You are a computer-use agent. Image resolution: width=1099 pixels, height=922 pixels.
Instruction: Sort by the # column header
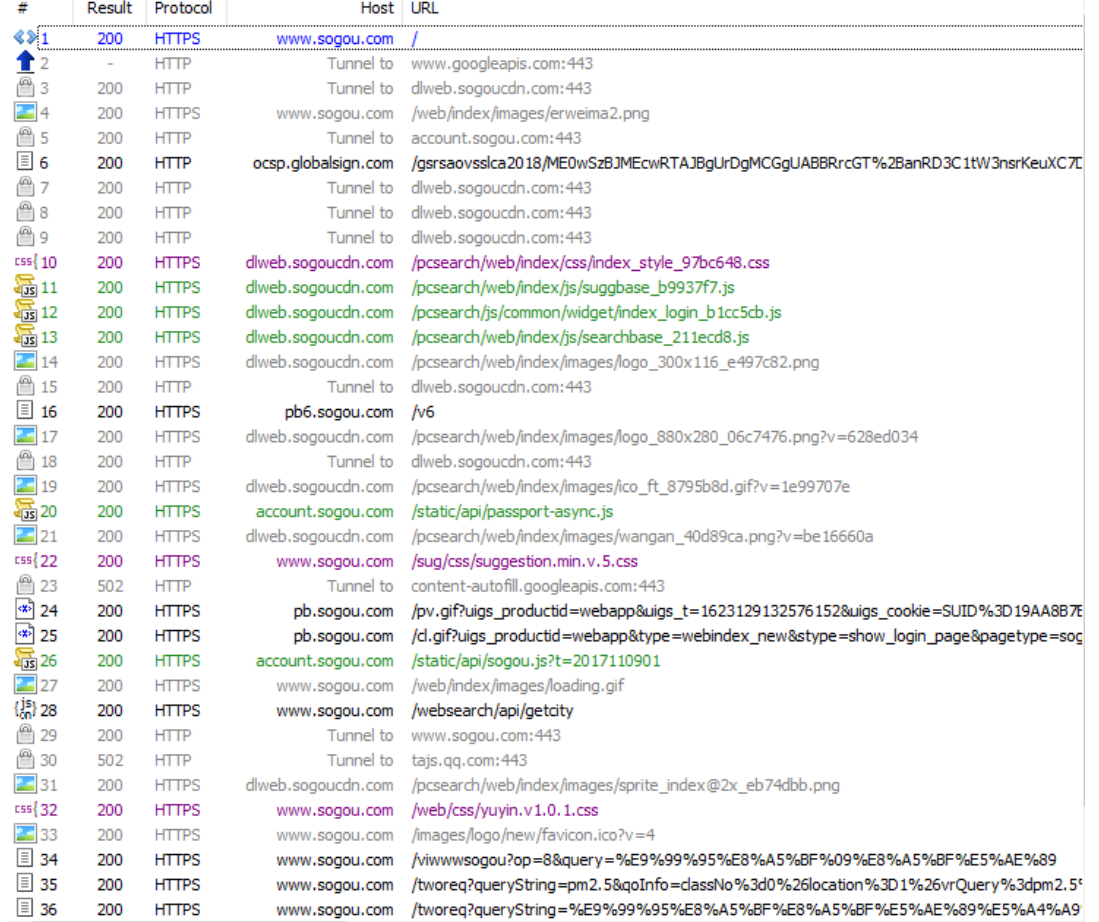(22, 8)
